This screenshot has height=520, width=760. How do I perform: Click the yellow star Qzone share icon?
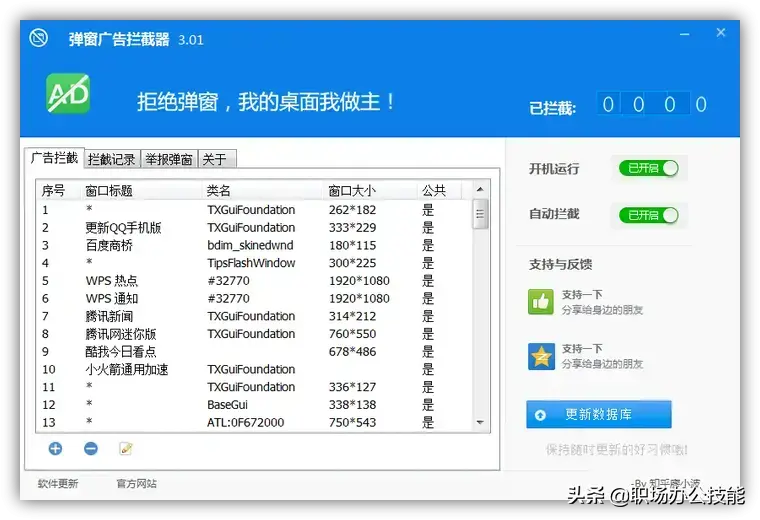[x=541, y=356]
